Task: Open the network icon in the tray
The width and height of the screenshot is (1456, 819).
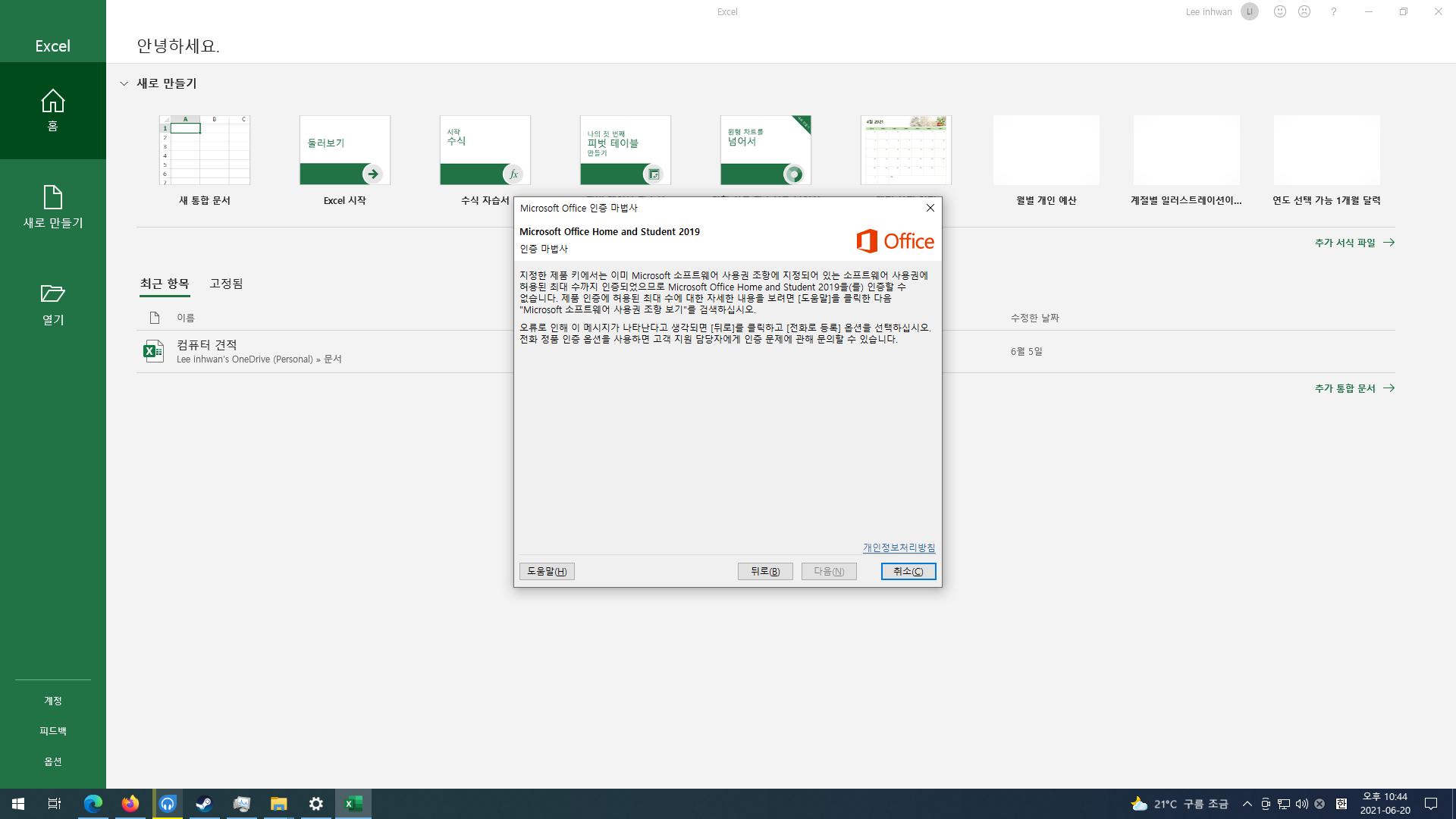Action: click(1284, 804)
